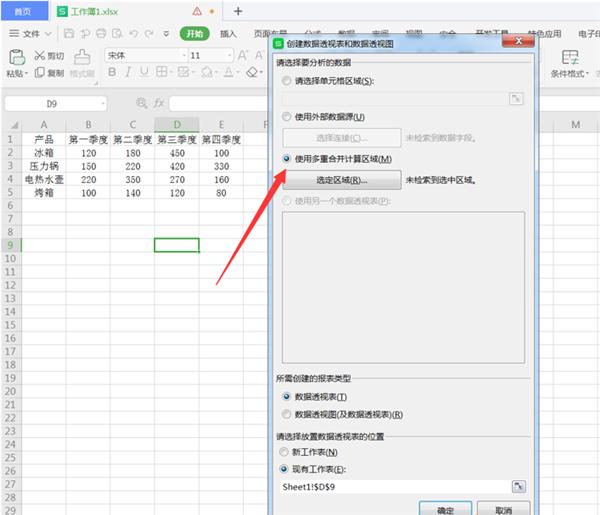Select 现有工作表(E) placement option

click(284, 469)
